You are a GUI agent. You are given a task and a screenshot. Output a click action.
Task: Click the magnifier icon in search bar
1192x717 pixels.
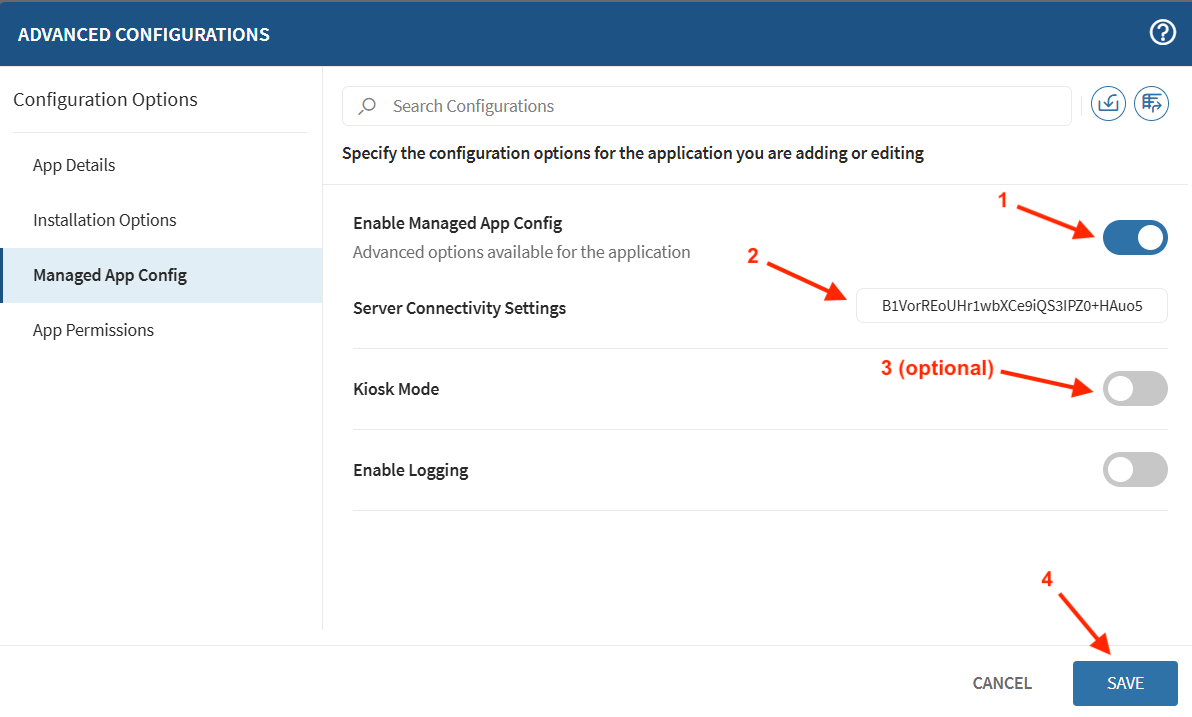(x=368, y=106)
